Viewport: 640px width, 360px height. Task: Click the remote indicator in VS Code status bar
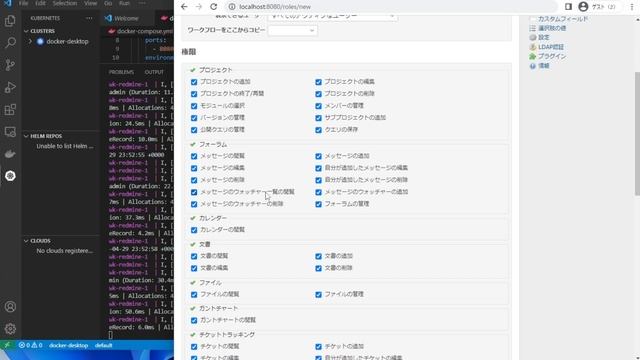(x=7, y=345)
